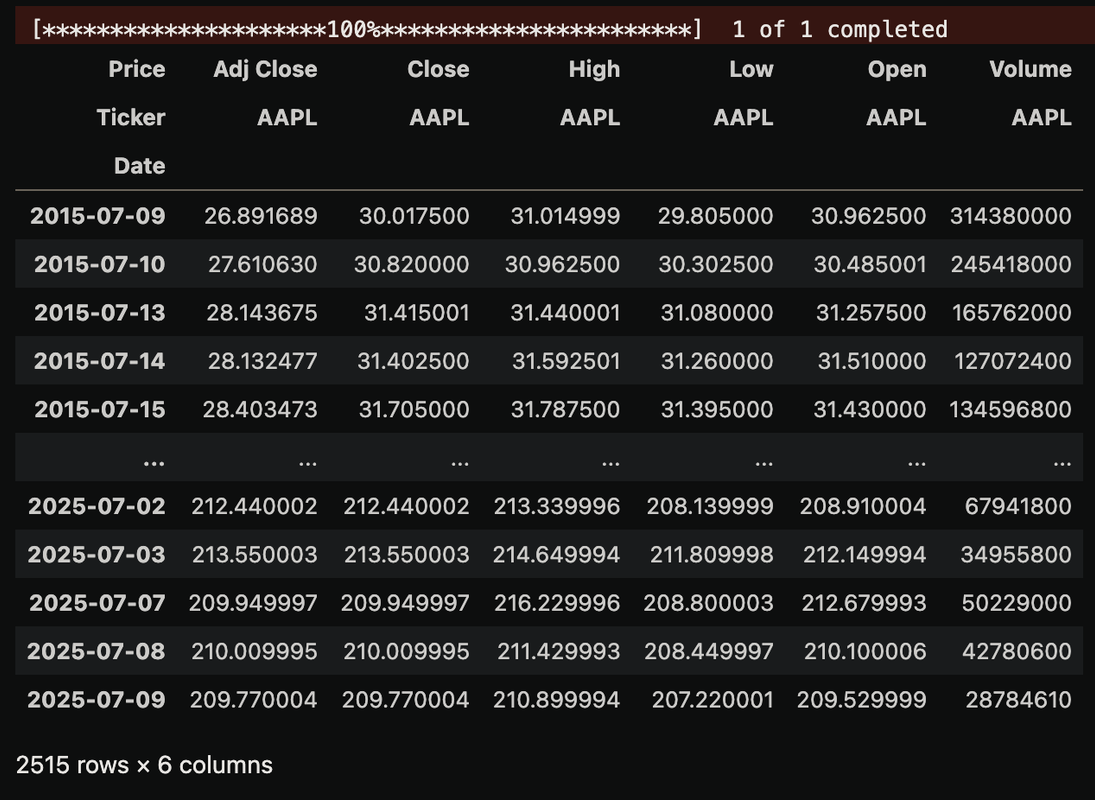Click Volume value 165762000
1095x800 pixels.
click(1012, 312)
